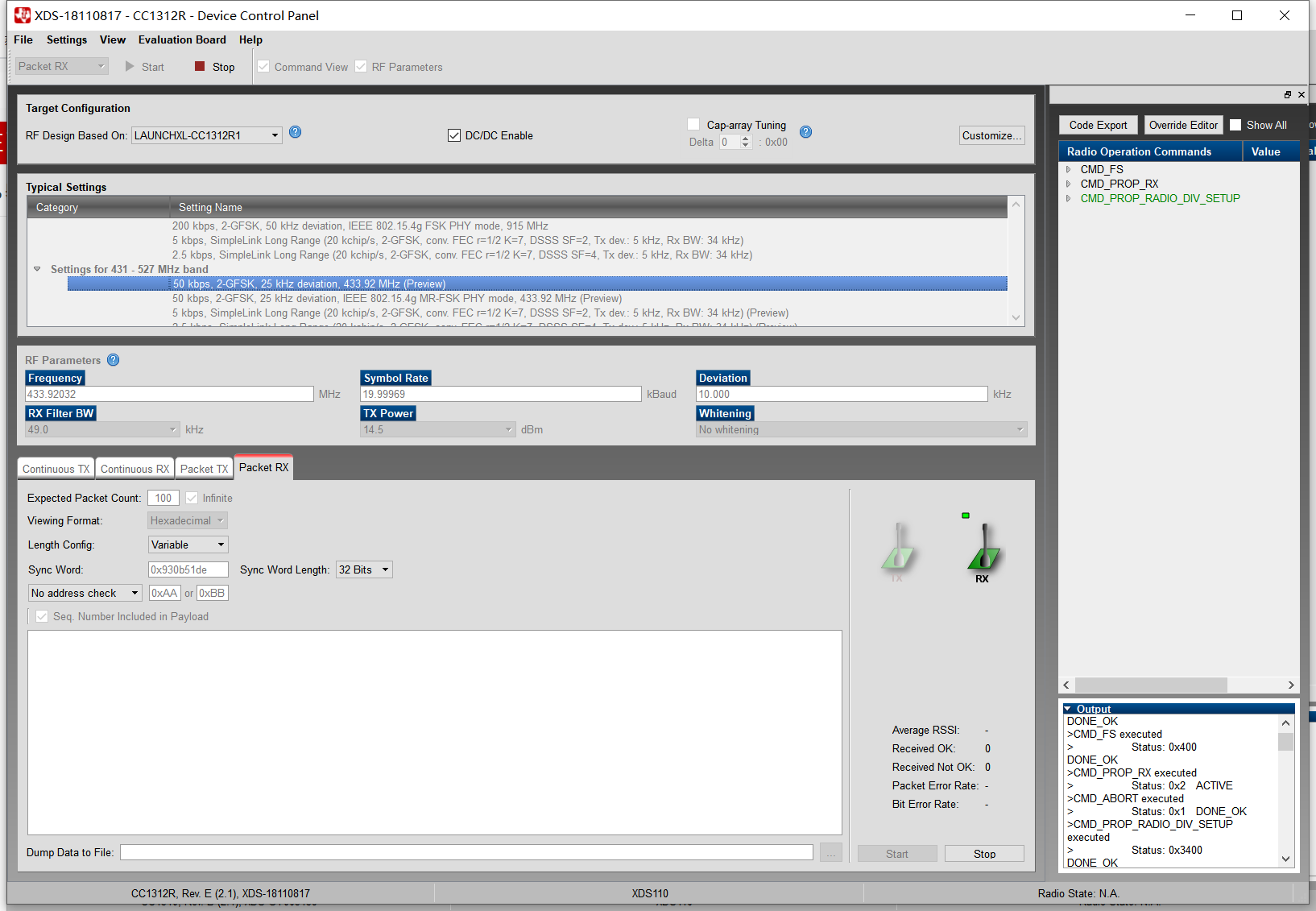Open the RF Parameters help icon
The height and width of the screenshot is (911, 1316).
114,360
